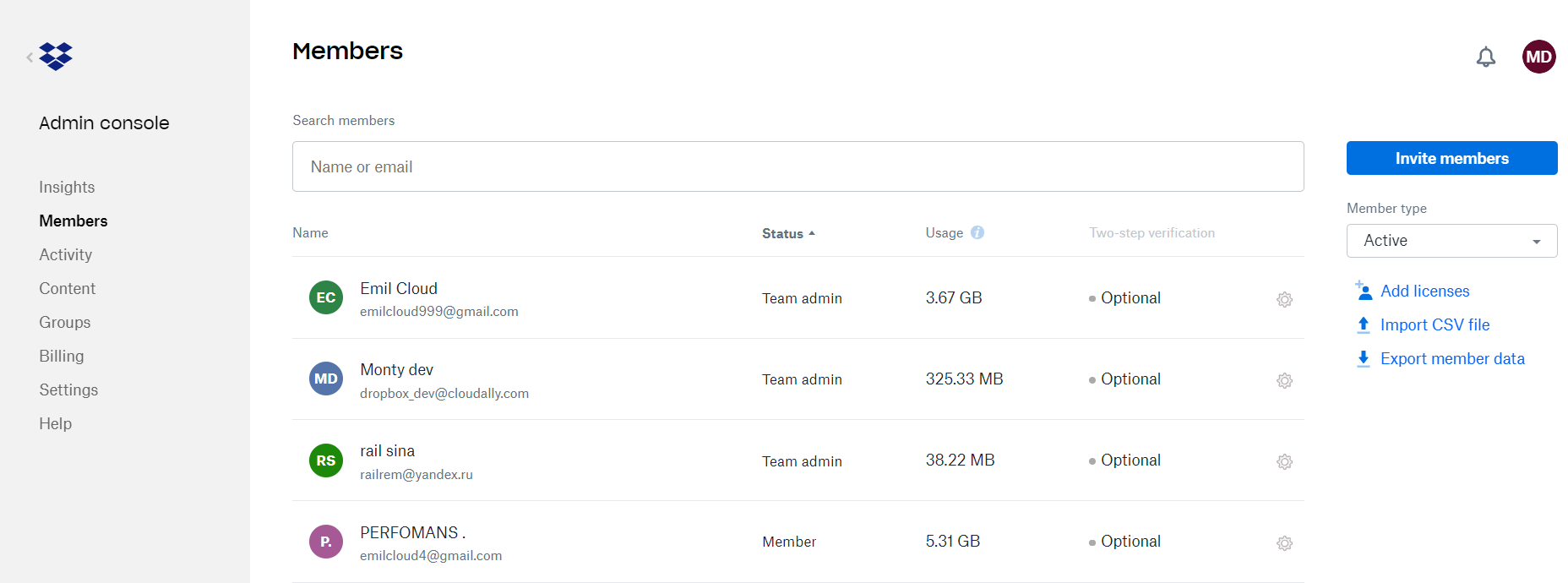Expand the Member type dropdown
Viewport: 1568px width, 583px height.
click(x=1451, y=241)
